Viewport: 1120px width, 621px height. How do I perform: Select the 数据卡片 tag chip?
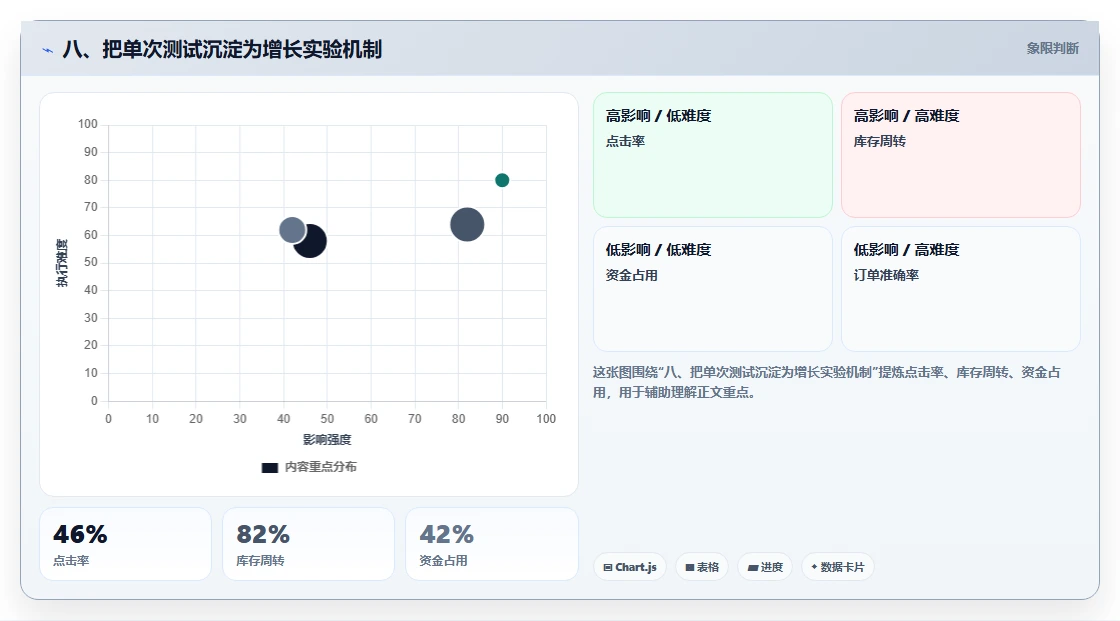pyautogui.click(x=837, y=567)
